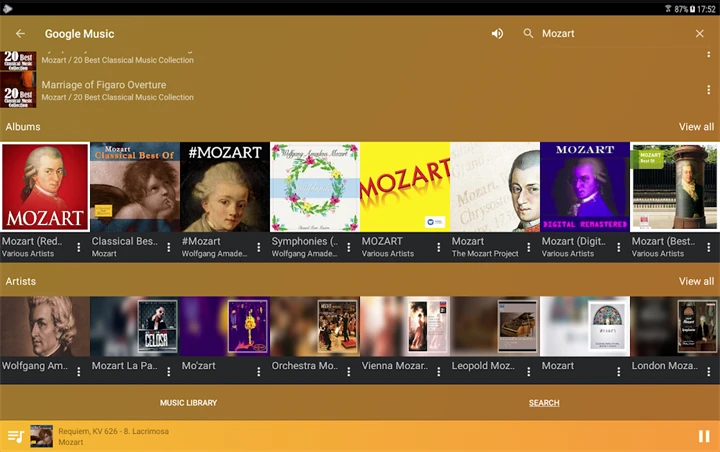View all artists
This screenshot has height=452, width=720.
point(696,281)
